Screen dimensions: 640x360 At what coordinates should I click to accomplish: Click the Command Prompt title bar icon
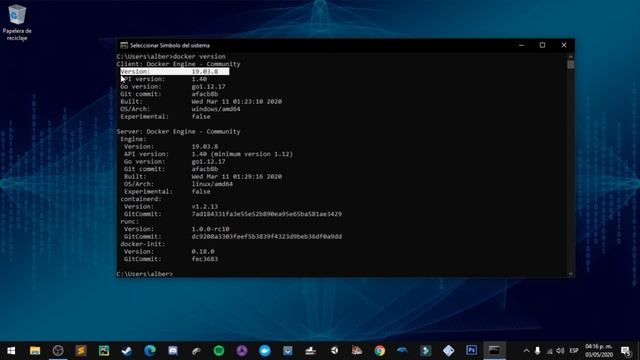pos(124,45)
